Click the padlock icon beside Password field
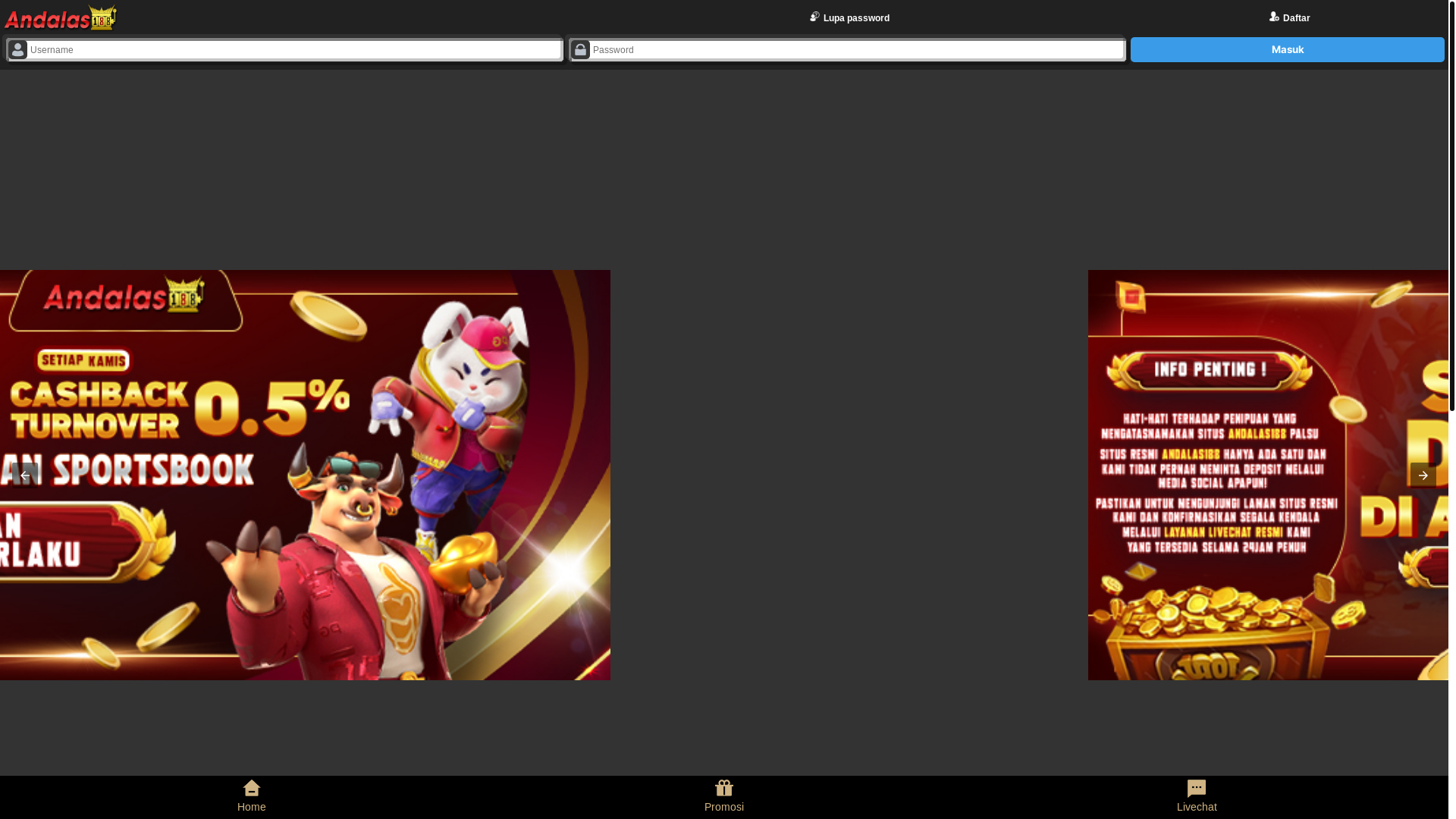This screenshot has width=1456, height=819. 580,50
